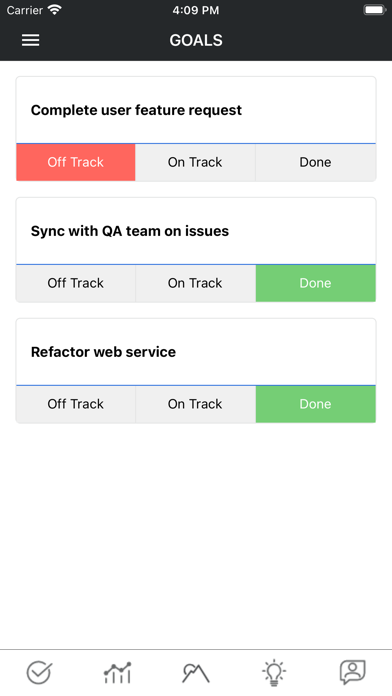Open the lightbulb ideas tab icon
392x696 pixels.
pyautogui.click(x=274, y=672)
